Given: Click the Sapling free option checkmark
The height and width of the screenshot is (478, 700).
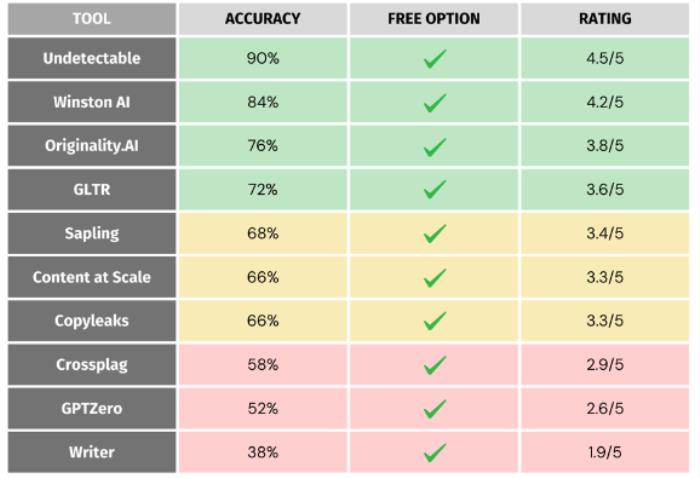Looking at the screenshot, I should 434,234.
